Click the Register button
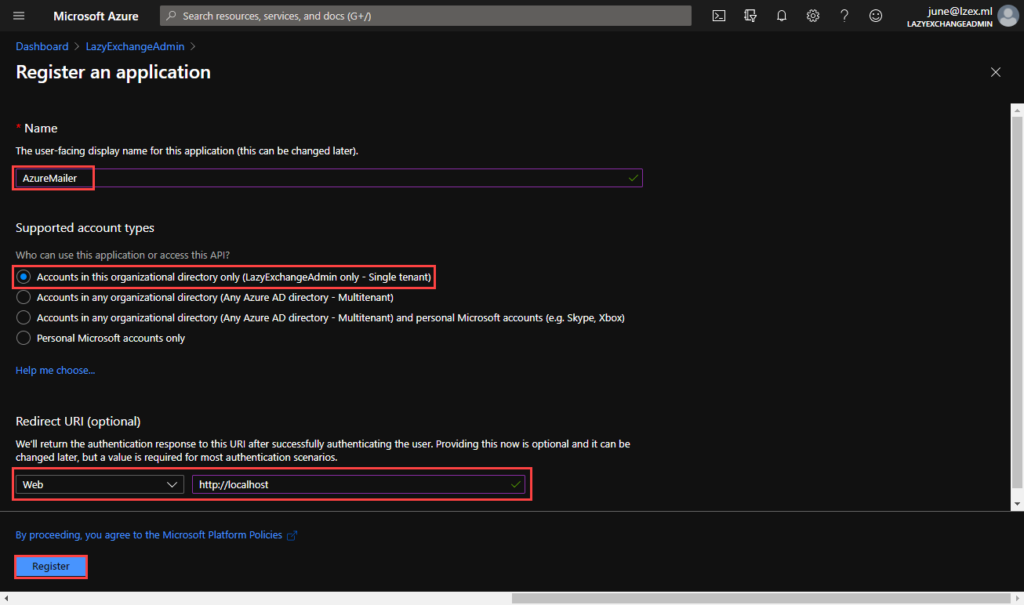Viewport: 1024px width, 605px height. pyautogui.click(x=51, y=566)
